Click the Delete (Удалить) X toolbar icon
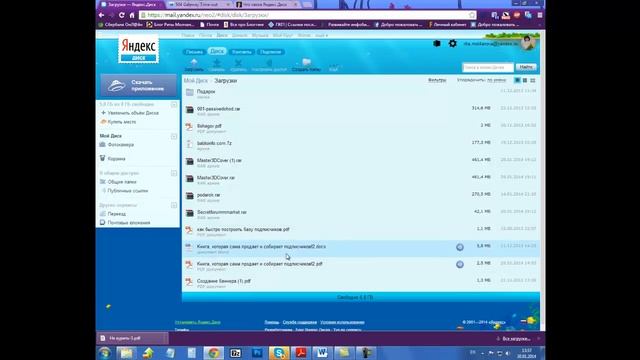640x360 pixels. tap(238, 65)
